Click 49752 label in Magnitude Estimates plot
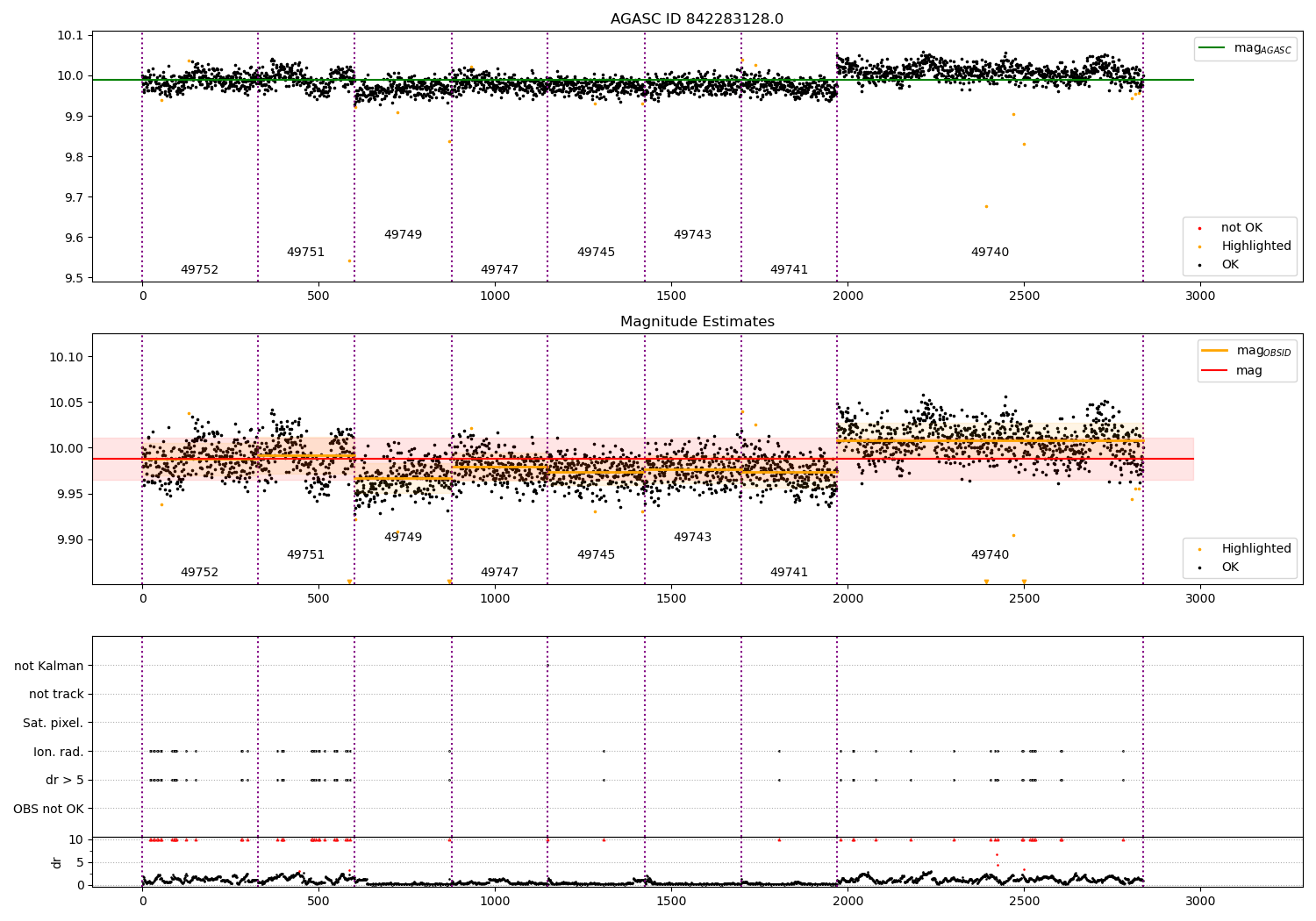1316x921 pixels. [199, 573]
